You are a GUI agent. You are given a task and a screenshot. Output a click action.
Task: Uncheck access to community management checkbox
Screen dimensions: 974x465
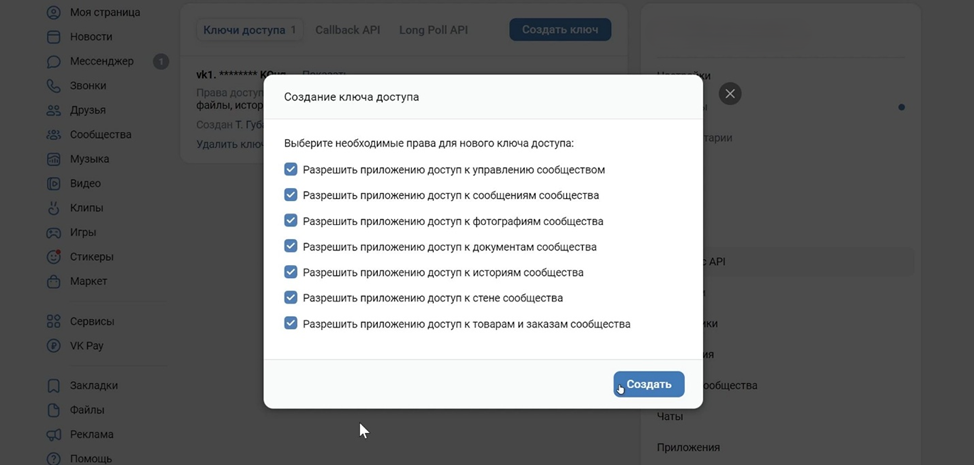point(291,170)
